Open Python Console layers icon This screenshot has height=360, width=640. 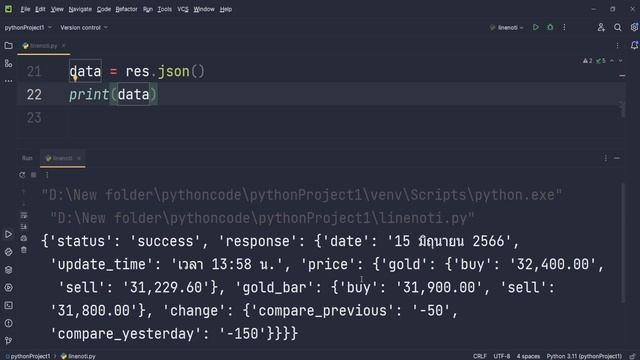[8, 270]
